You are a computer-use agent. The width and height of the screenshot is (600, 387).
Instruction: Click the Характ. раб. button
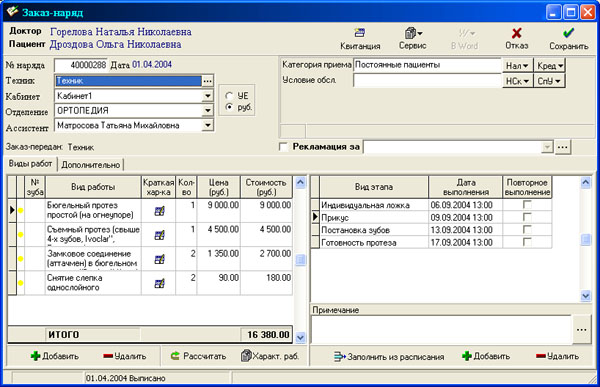coord(270,356)
